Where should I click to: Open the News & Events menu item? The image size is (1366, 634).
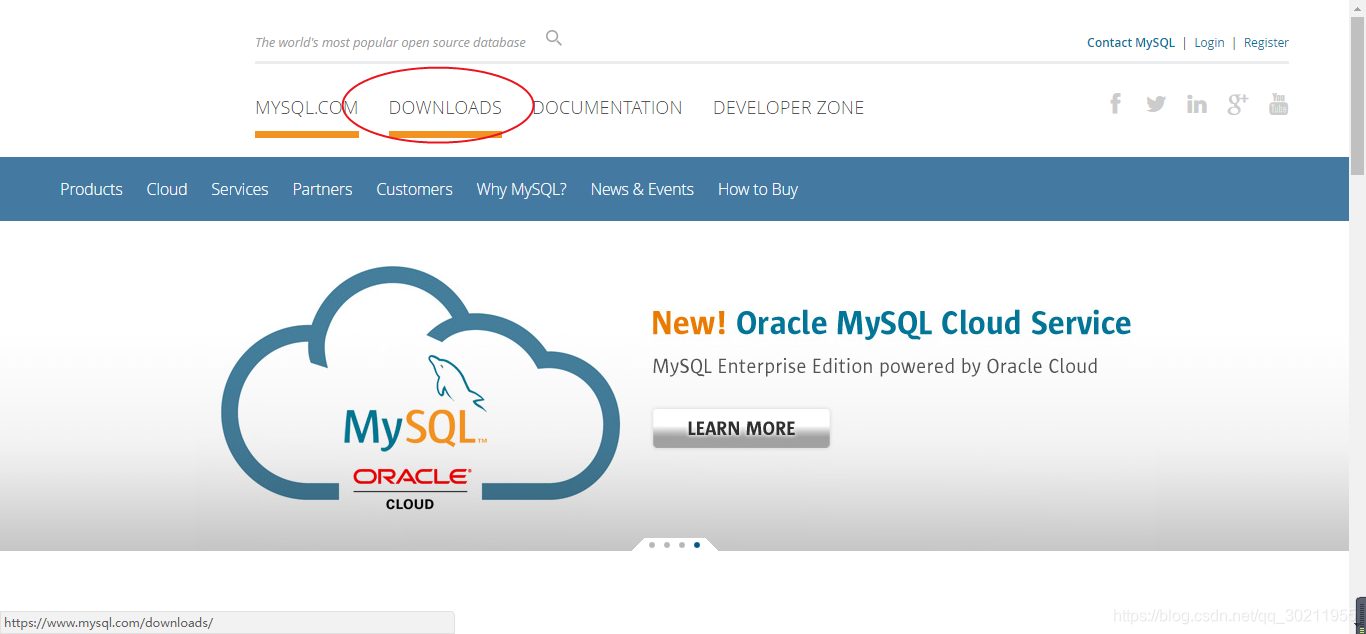coord(642,189)
